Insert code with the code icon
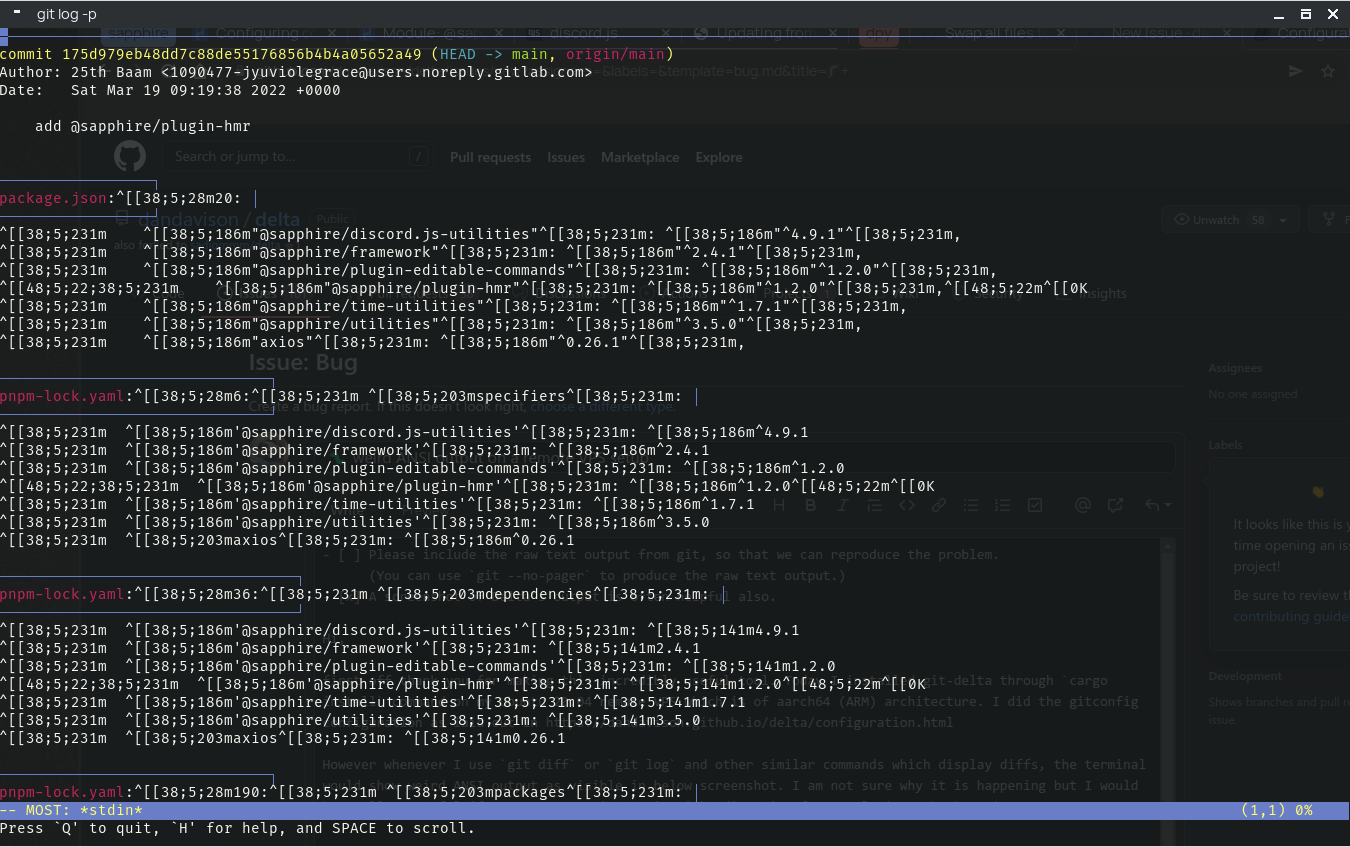This screenshot has width=1350, height=847. click(x=906, y=505)
